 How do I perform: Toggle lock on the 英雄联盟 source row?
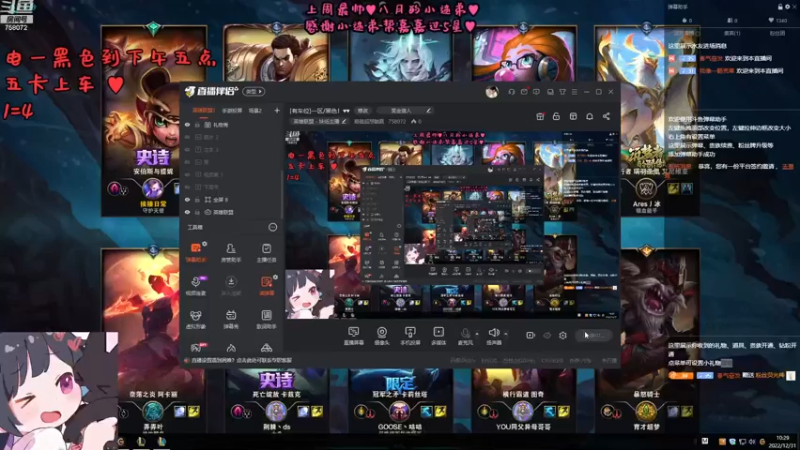pos(197,212)
